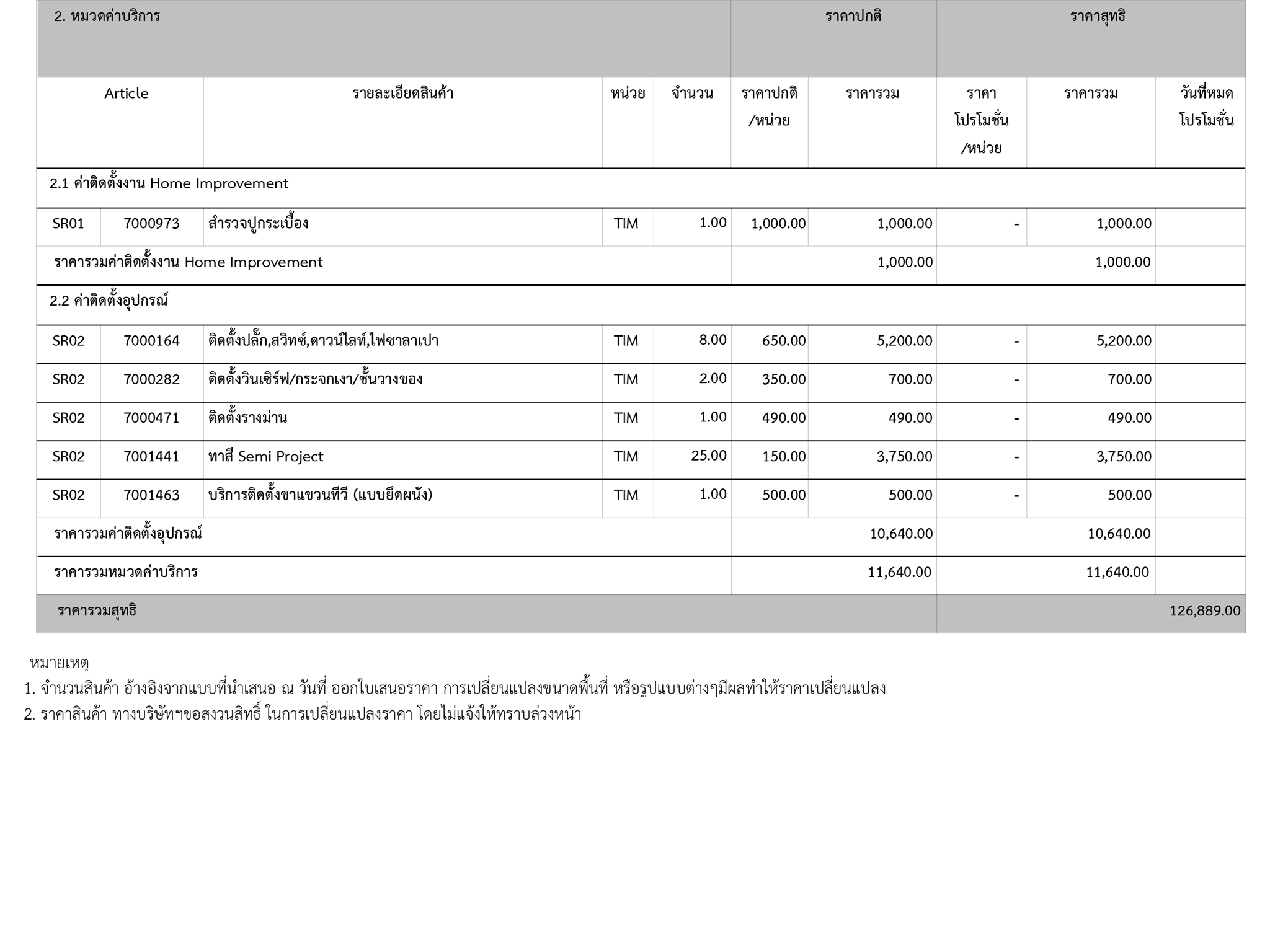Select the SR01 code cell
The image size is (1270, 952).
(x=68, y=224)
